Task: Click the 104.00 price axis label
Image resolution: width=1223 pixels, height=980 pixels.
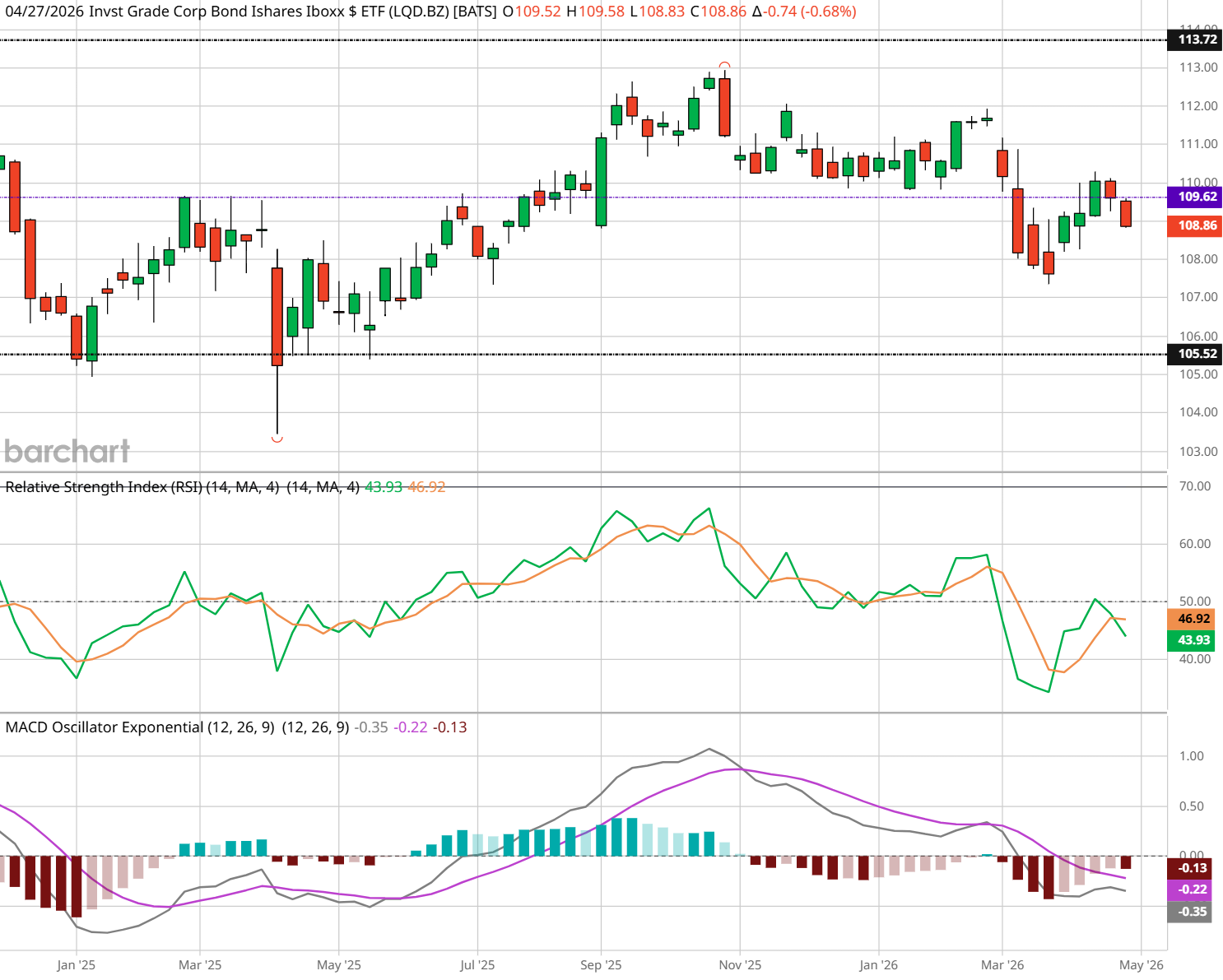Action: pyautogui.click(x=1198, y=412)
